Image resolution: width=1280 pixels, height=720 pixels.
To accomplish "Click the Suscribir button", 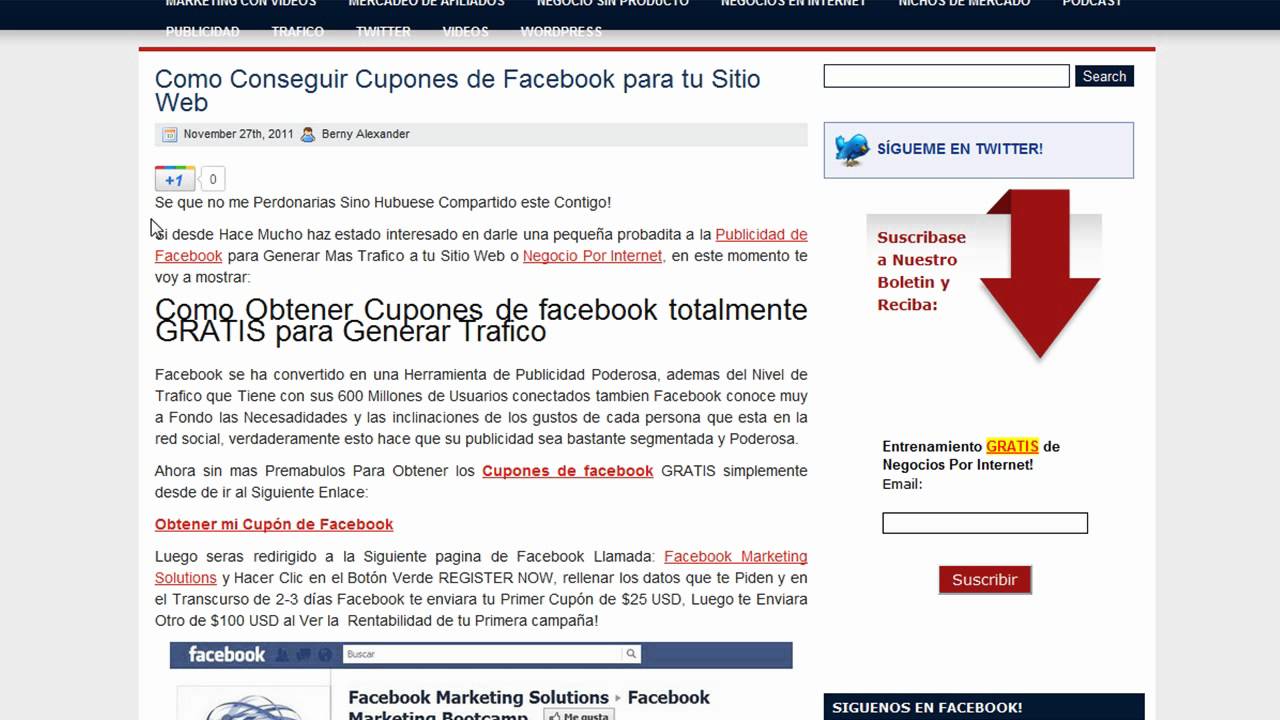I will [984, 579].
